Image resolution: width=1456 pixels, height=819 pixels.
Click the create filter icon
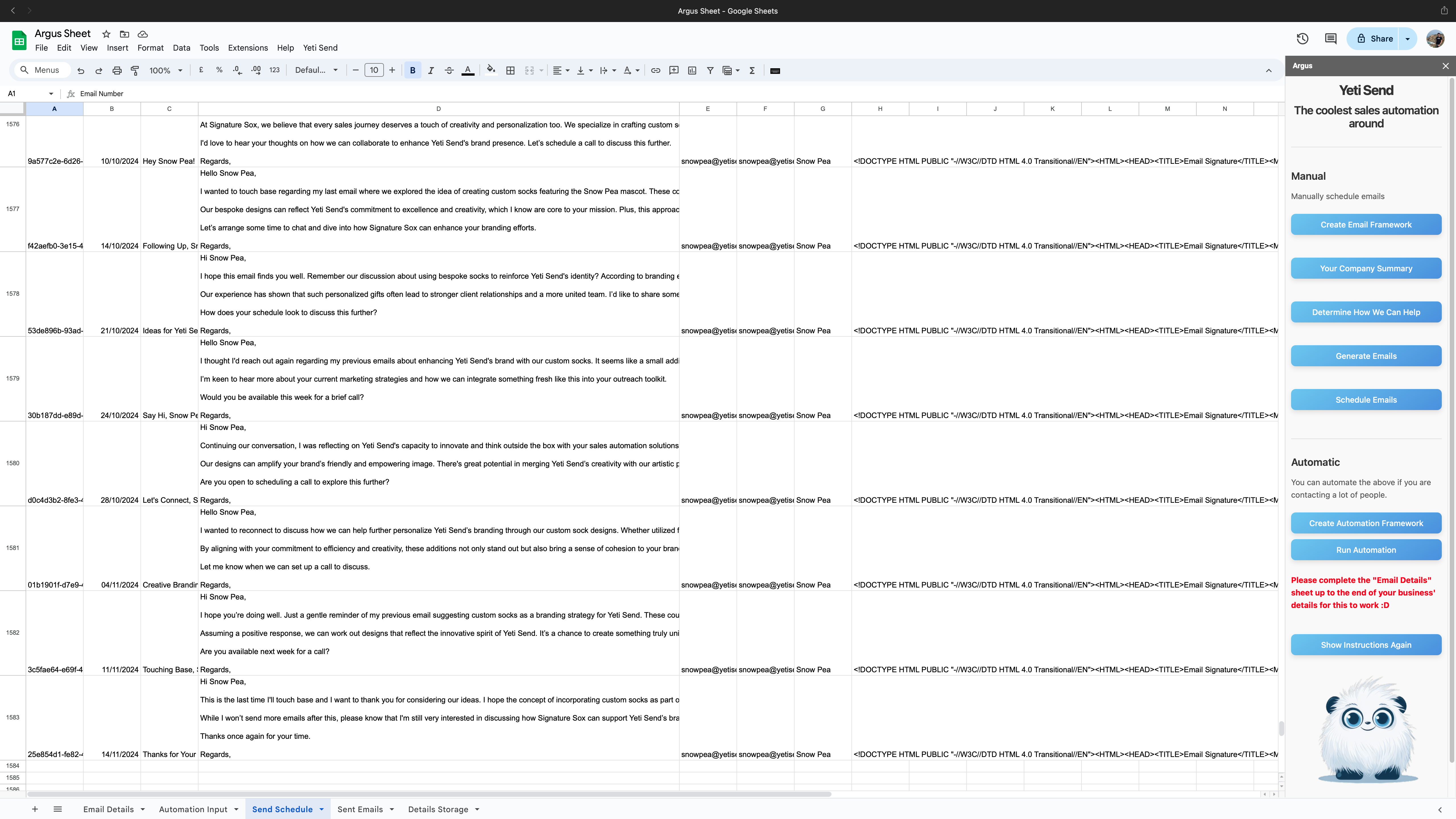(710, 70)
